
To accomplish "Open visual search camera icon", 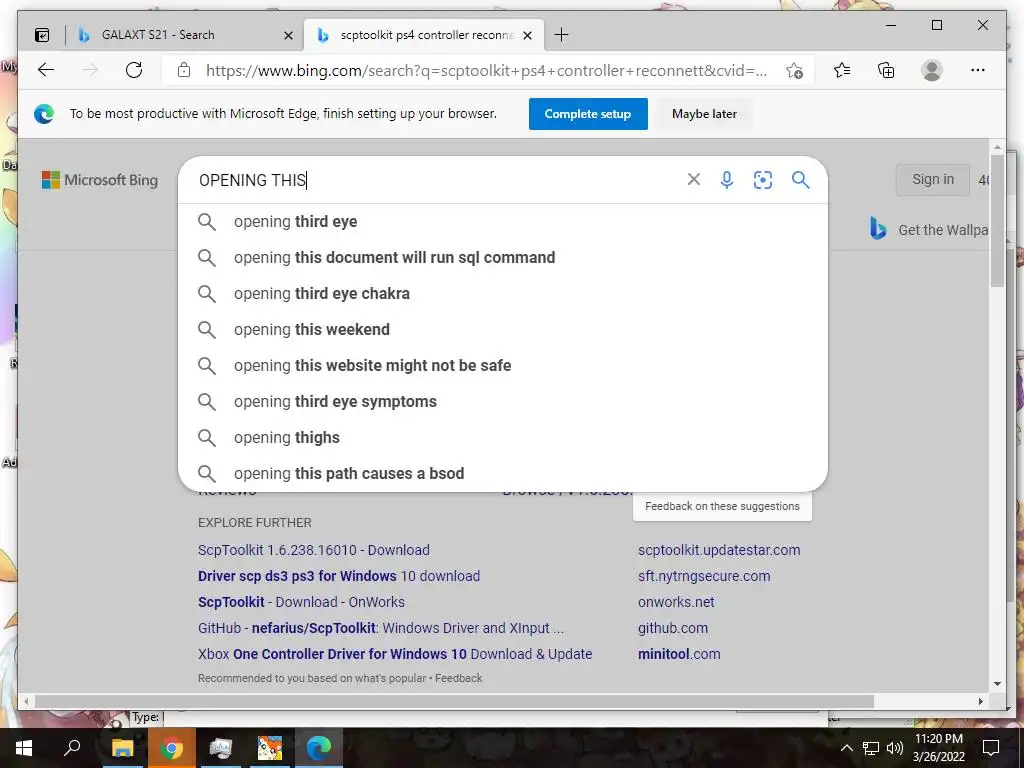I will pos(763,180).
